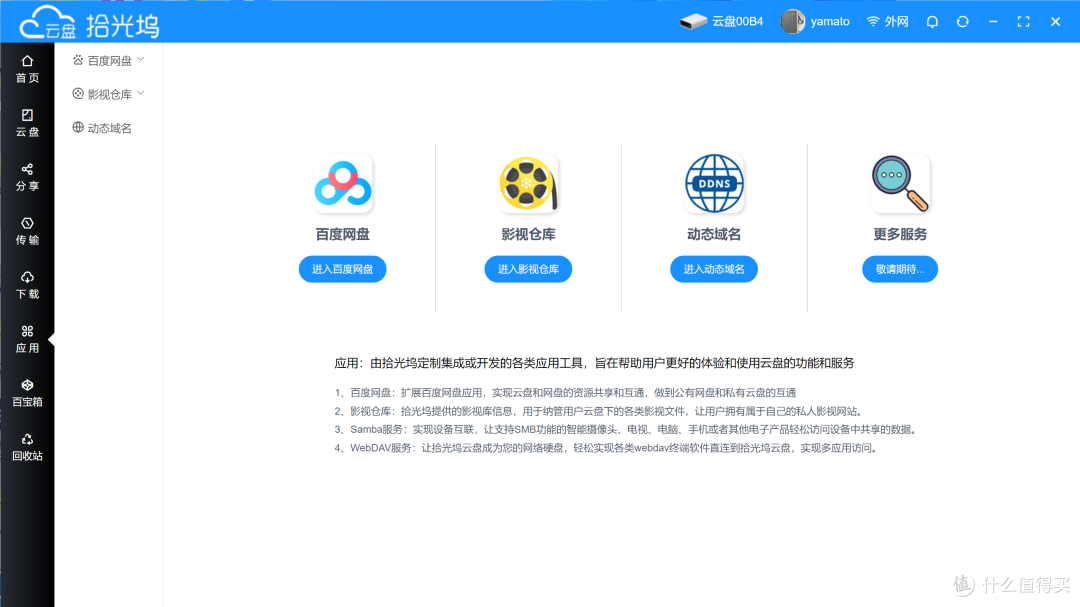1080x607 pixels.
Task: Click the refresh icon in title bar
Action: point(962,21)
